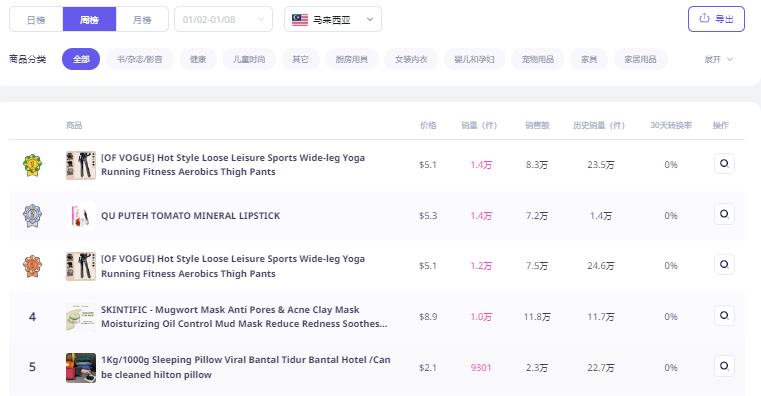The height and width of the screenshot is (396, 761).
Task: Click the 价格 column header
Action: [x=428, y=125]
